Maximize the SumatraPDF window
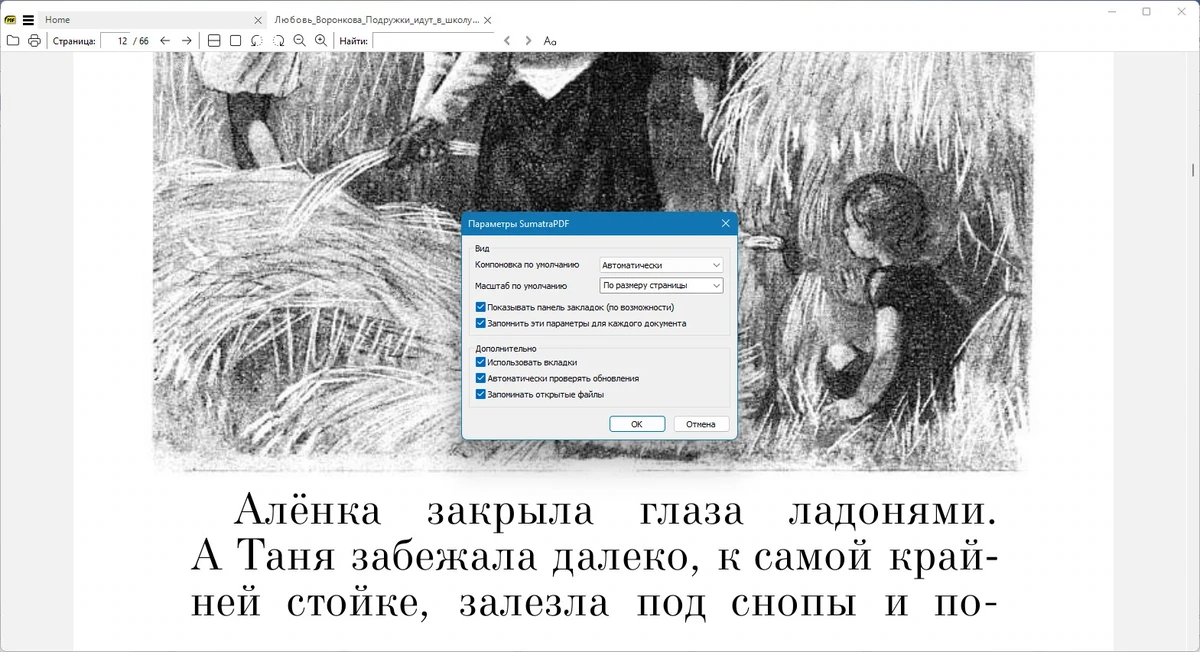Viewport: 1200px width, 652px height. click(x=1146, y=12)
